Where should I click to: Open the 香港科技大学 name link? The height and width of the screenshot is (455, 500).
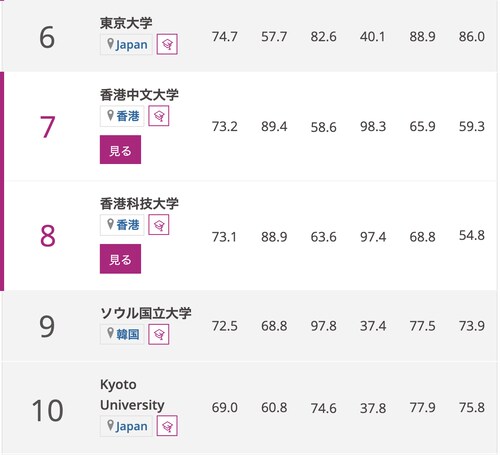(x=139, y=204)
